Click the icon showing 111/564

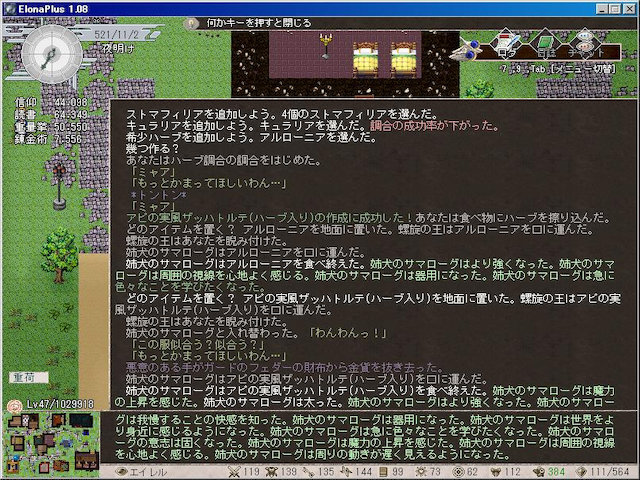[582, 472]
